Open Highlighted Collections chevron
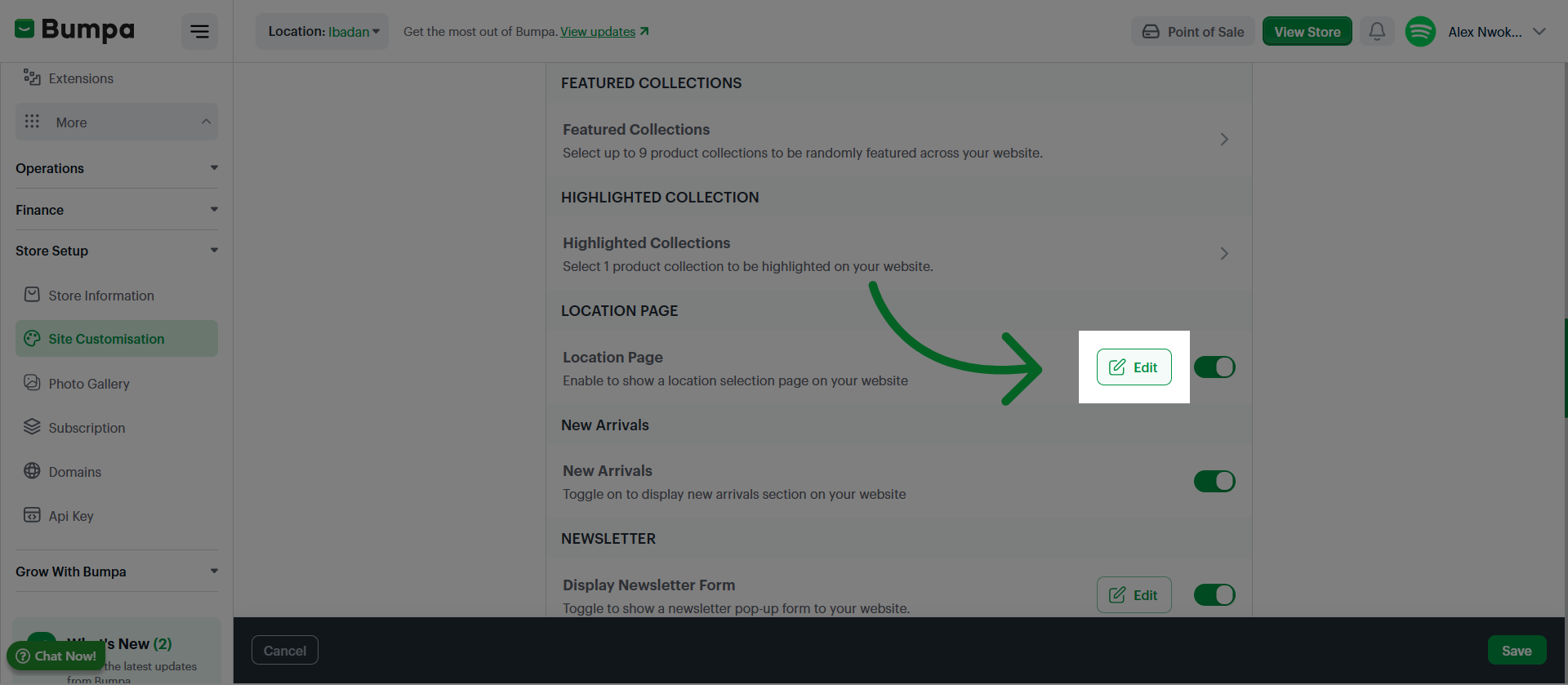Screen dimensions: 1568x685 [1224, 254]
